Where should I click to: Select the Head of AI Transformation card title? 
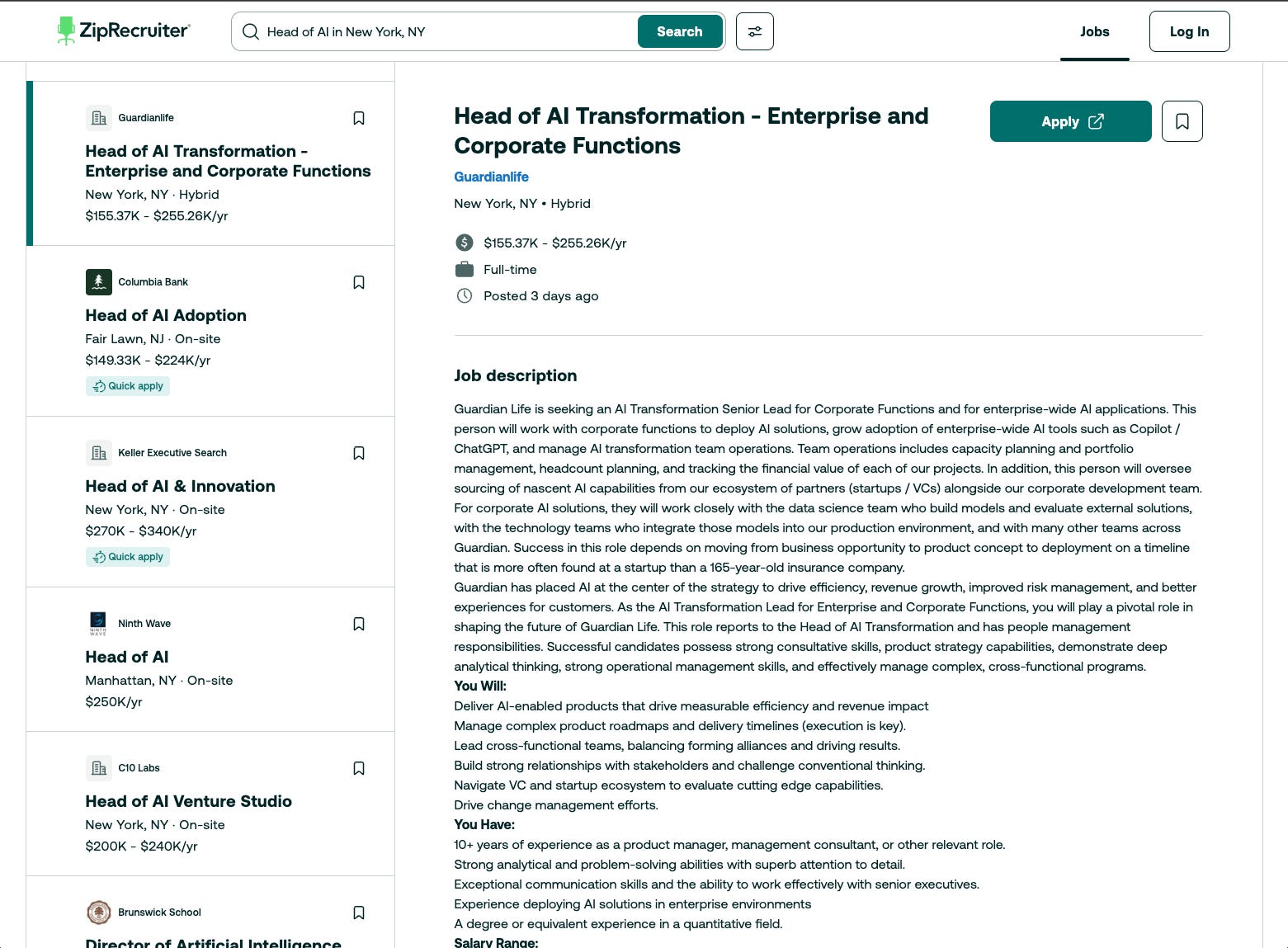228,161
